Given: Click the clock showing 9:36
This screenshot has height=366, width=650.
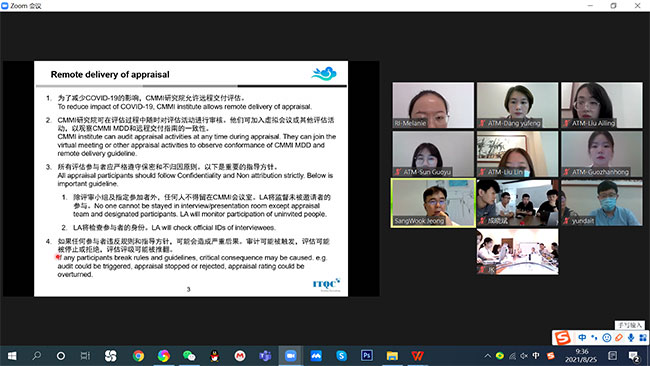Looking at the screenshot, I should click(x=582, y=351).
